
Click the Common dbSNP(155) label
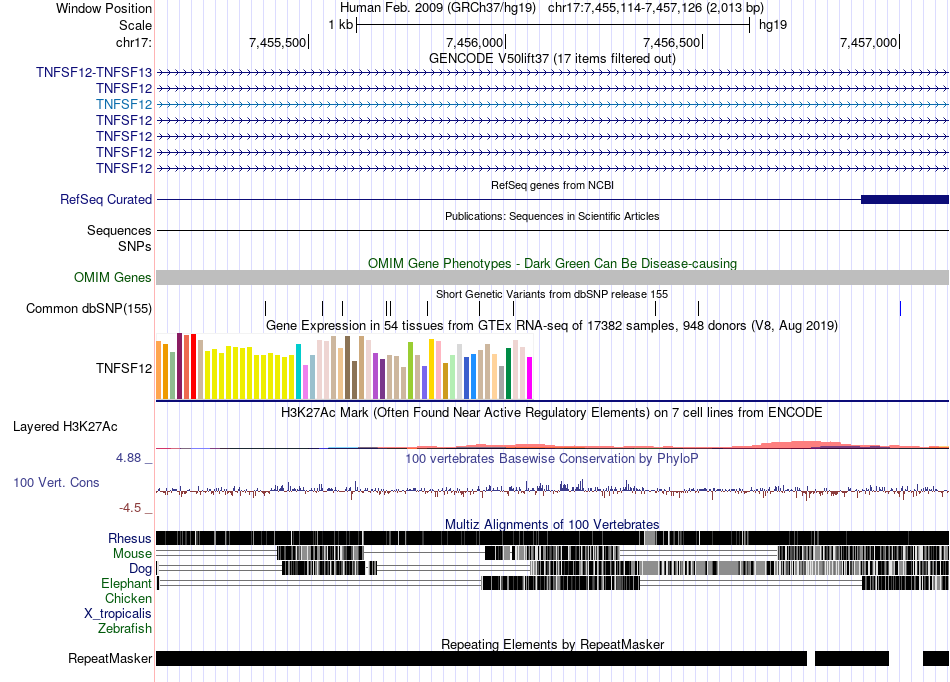[89, 308]
